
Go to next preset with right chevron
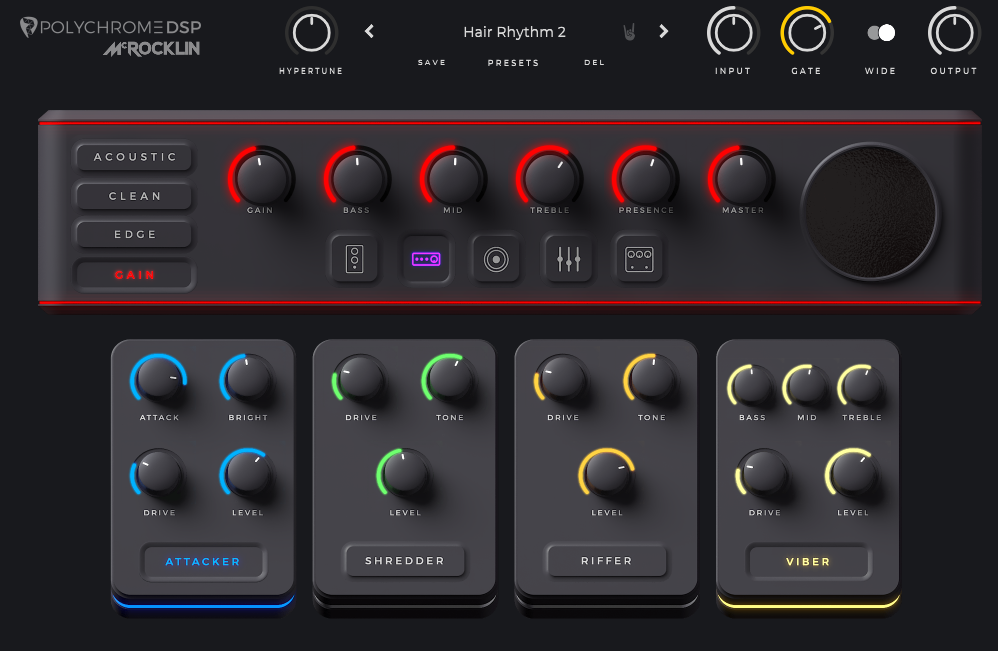coord(663,32)
